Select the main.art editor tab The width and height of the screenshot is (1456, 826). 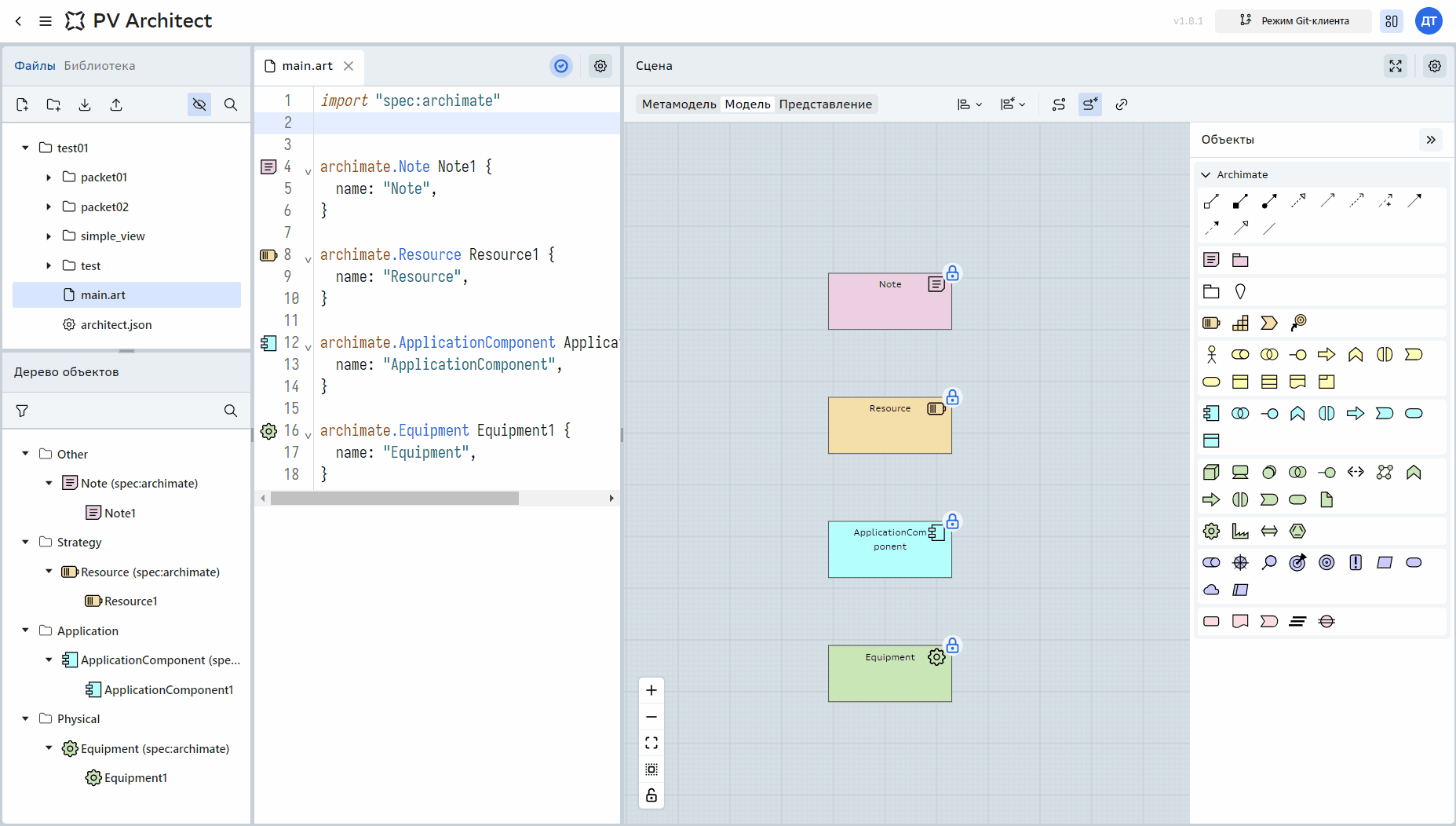pos(307,66)
